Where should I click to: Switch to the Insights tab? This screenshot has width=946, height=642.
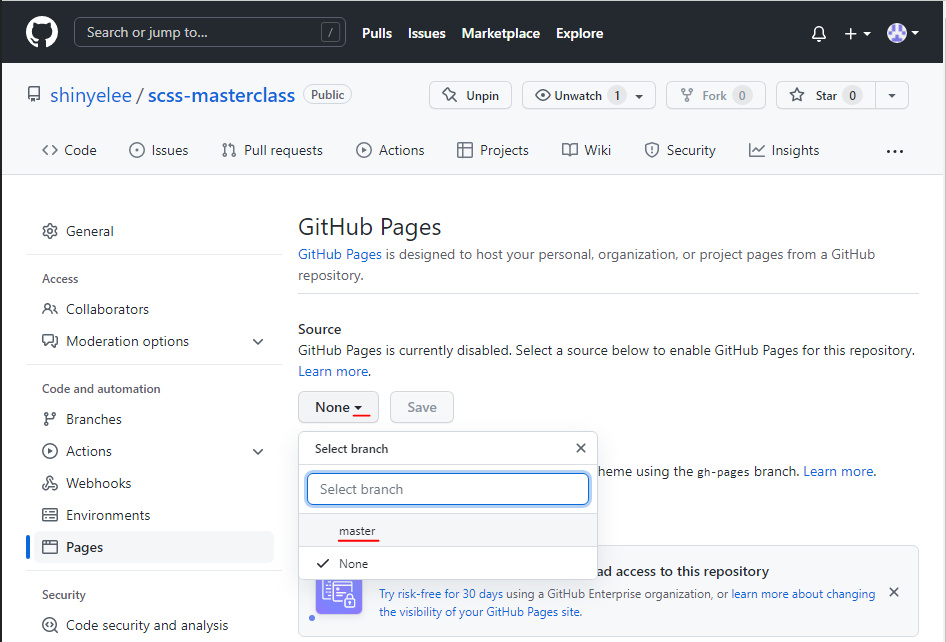tap(784, 150)
